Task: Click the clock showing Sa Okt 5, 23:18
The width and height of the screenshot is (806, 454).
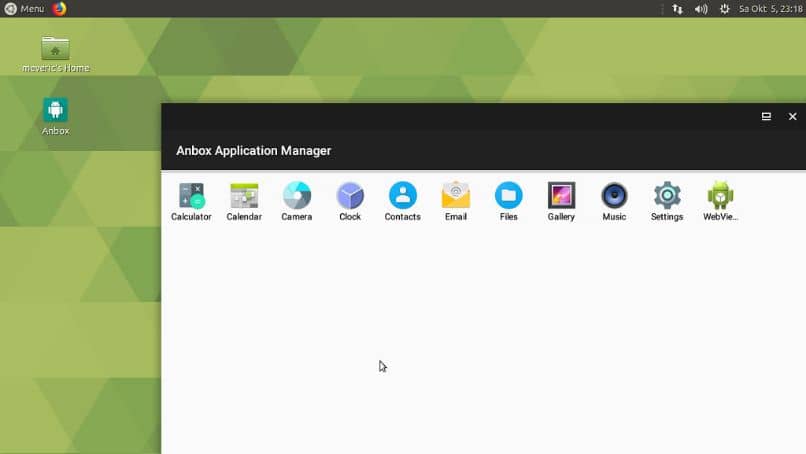Action: (771, 9)
